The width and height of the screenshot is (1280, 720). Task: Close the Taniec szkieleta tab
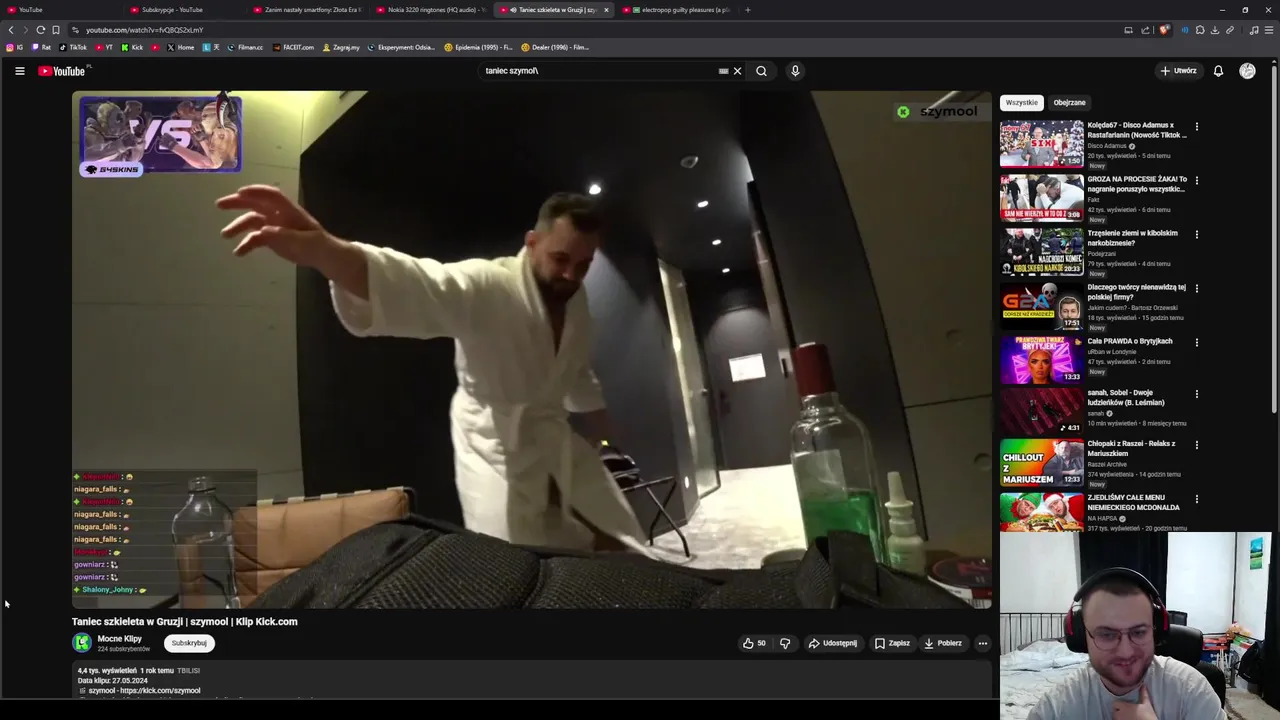[x=606, y=10]
